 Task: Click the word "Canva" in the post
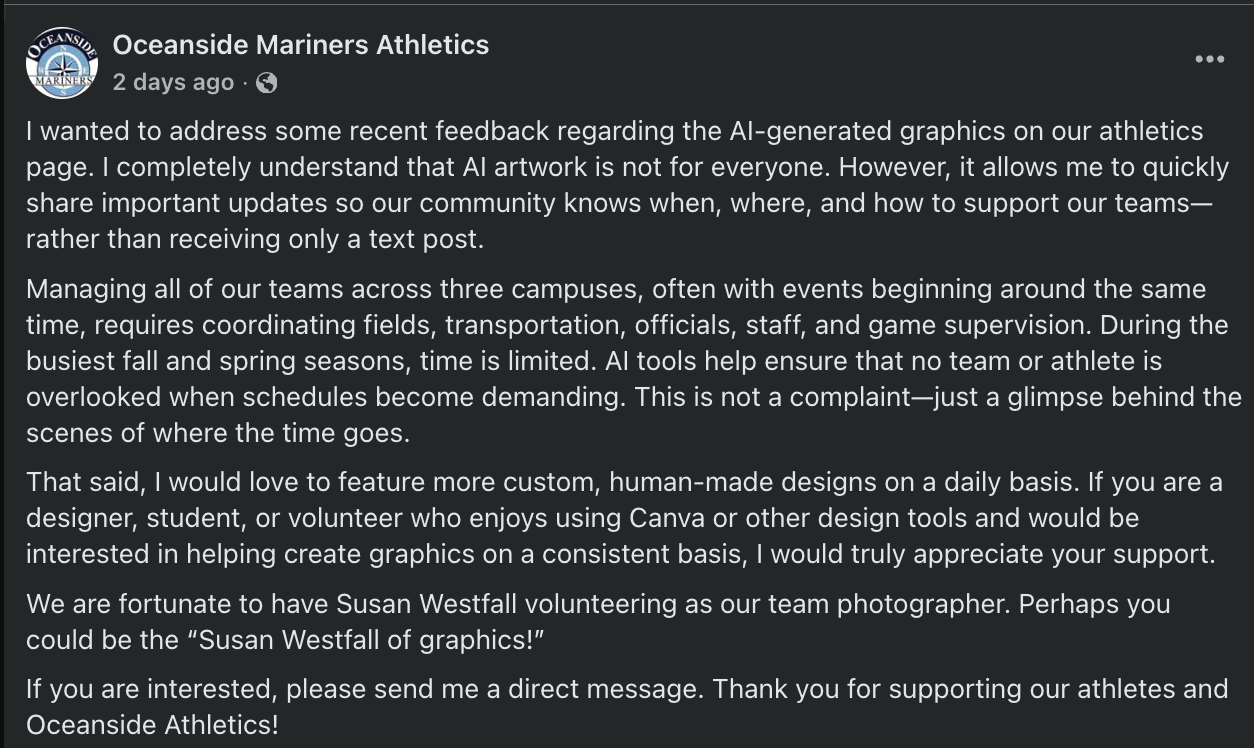[x=664, y=519]
